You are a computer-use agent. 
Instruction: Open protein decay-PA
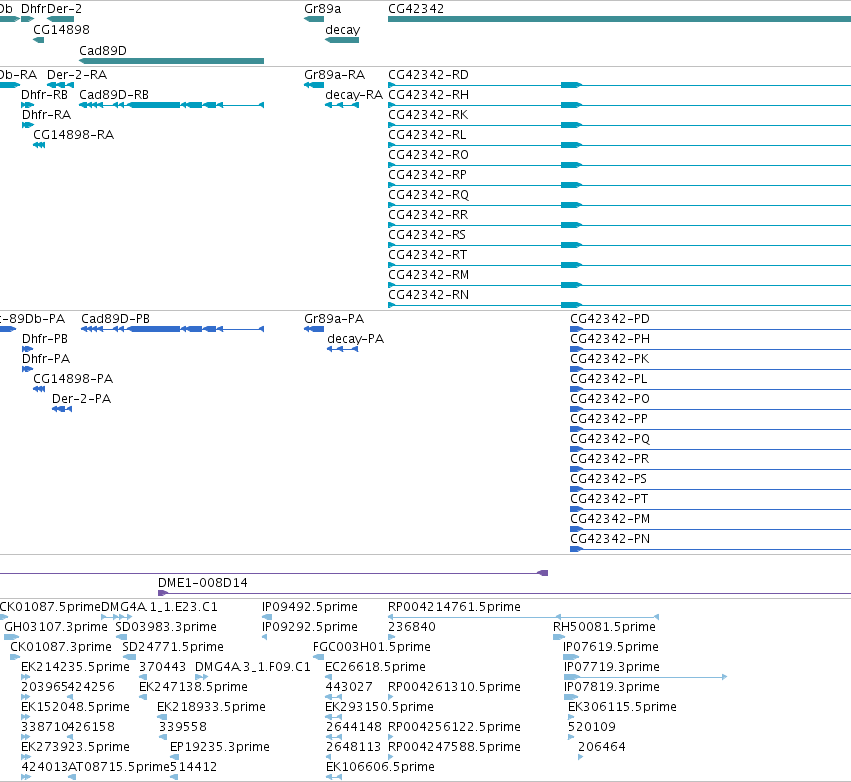pos(355,339)
